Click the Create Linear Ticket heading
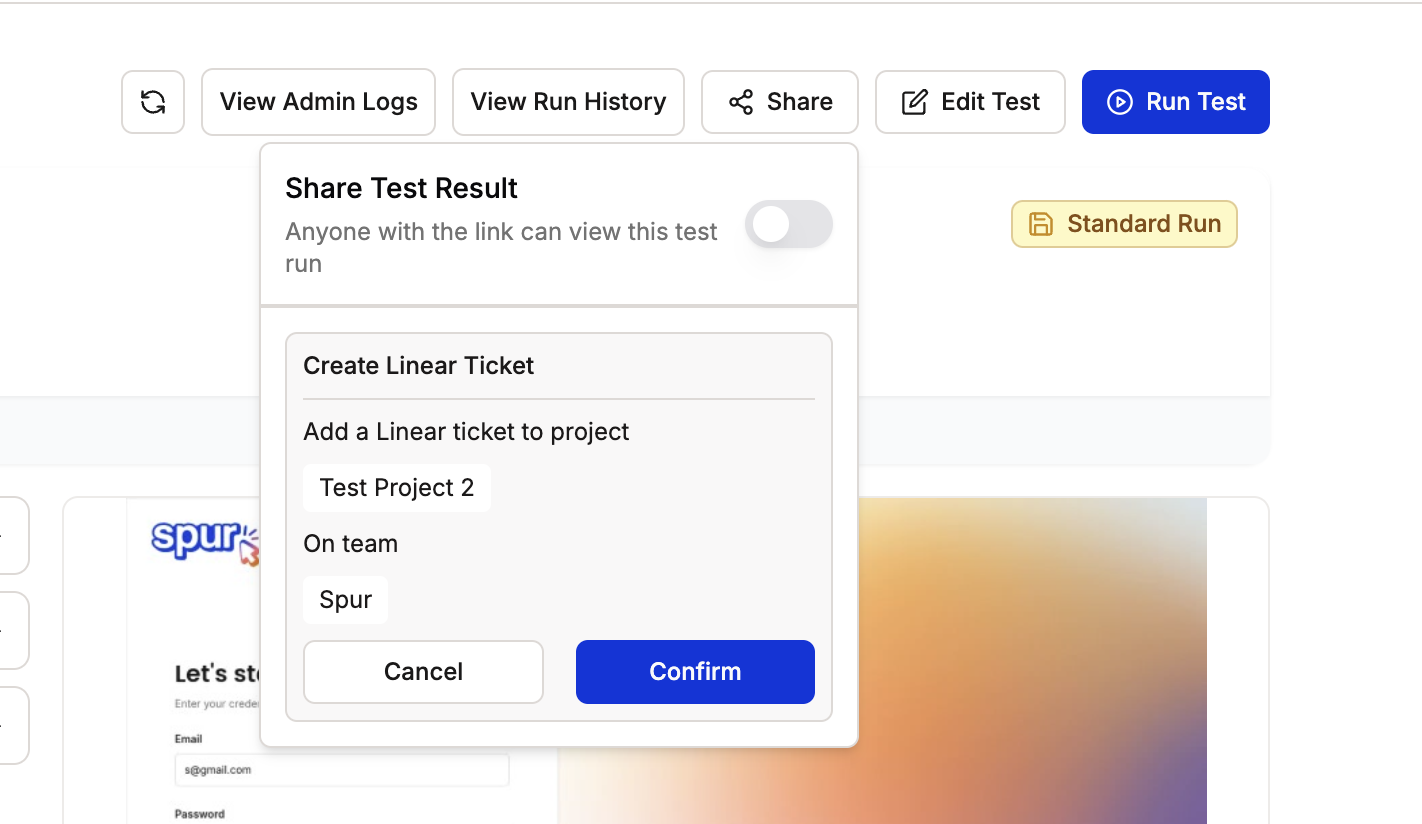1422x824 pixels. [x=419, y=366]
